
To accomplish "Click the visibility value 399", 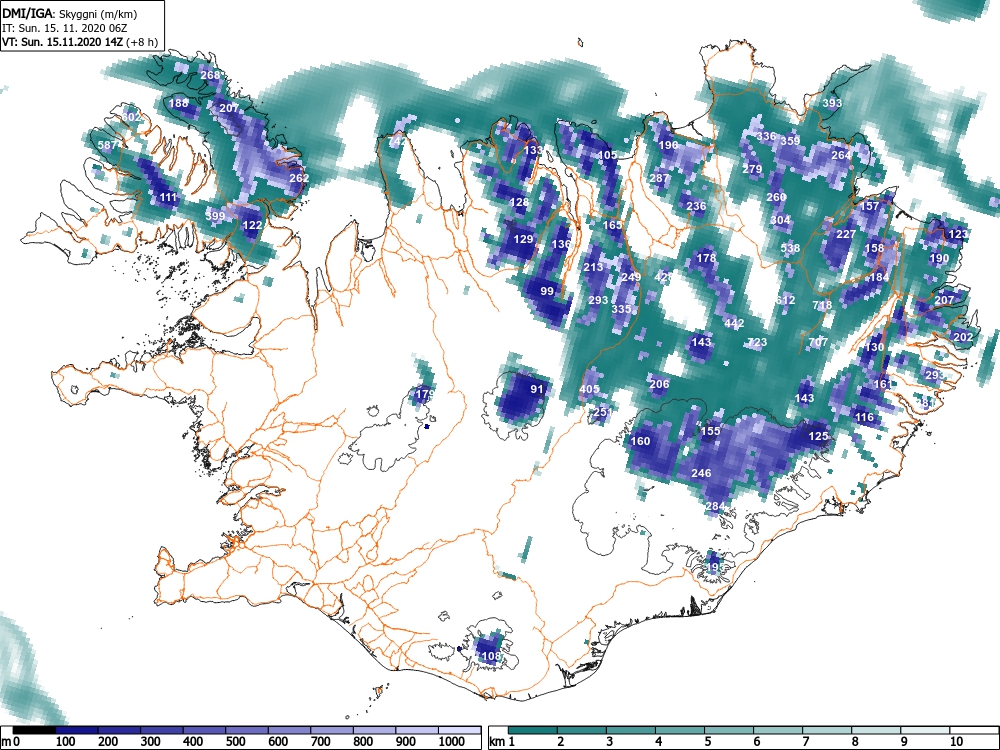I will click(215, 216).
